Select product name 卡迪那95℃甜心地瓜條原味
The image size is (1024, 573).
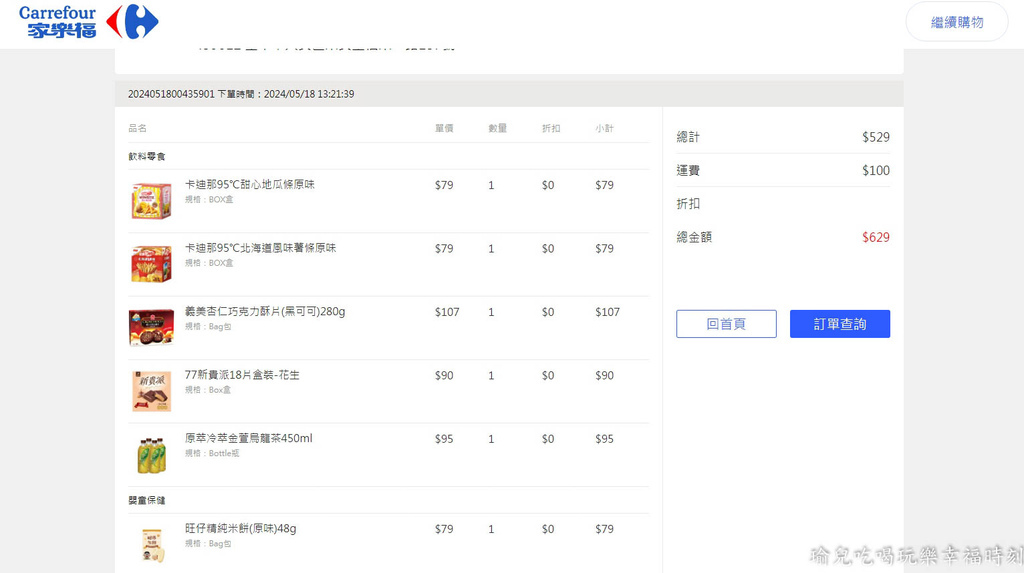249,185
